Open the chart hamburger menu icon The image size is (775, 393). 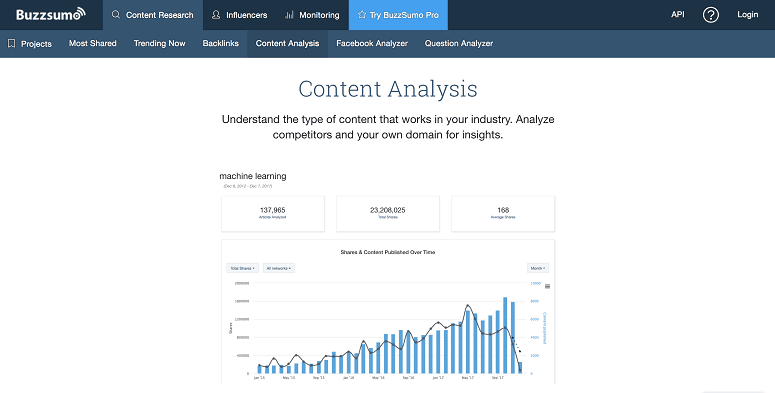pyautogui.click(x=547, y=286)
